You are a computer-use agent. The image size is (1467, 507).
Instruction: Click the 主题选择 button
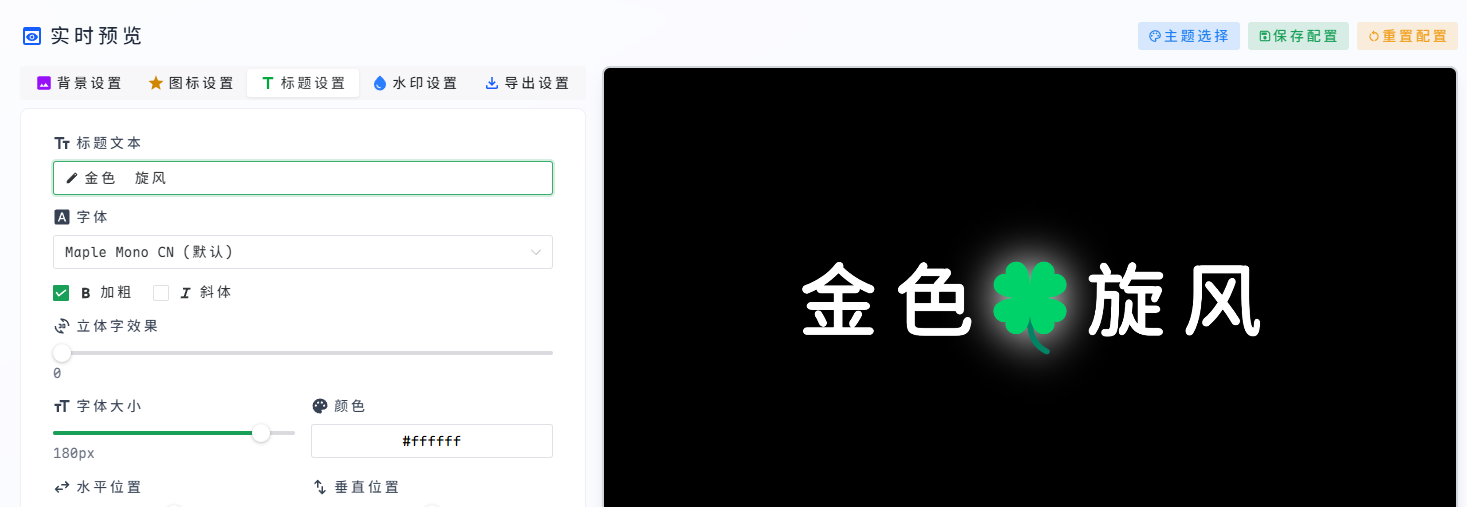1189,36
